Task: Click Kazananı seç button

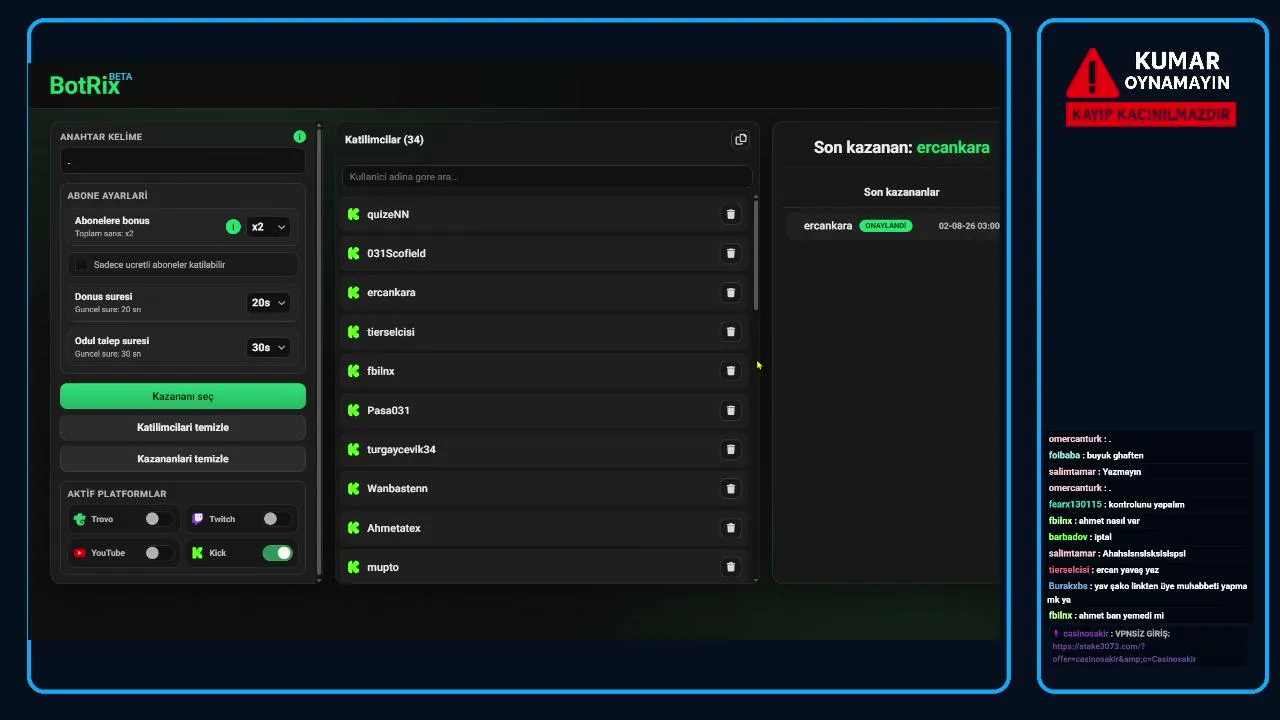Action: 183,396
